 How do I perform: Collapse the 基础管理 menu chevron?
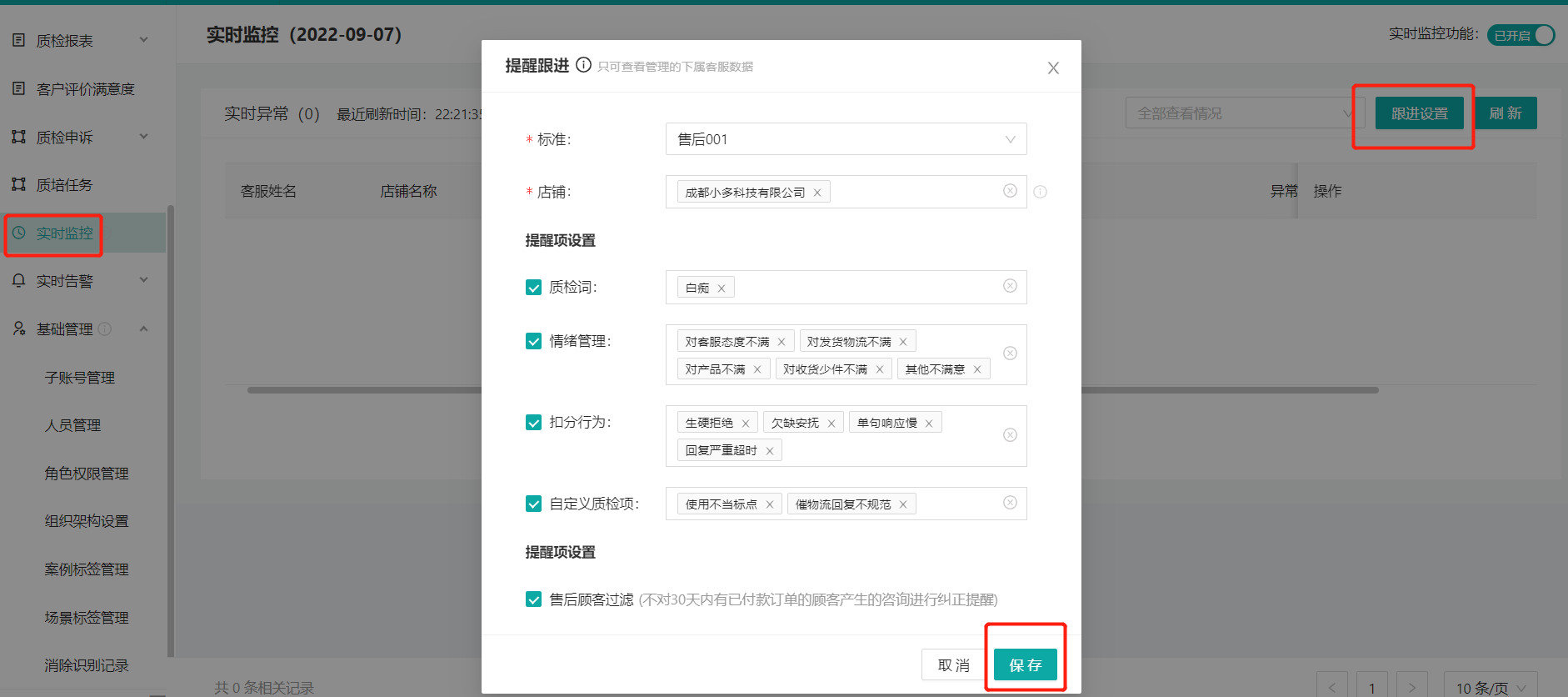pyautogui.click(x=143, y=328)
